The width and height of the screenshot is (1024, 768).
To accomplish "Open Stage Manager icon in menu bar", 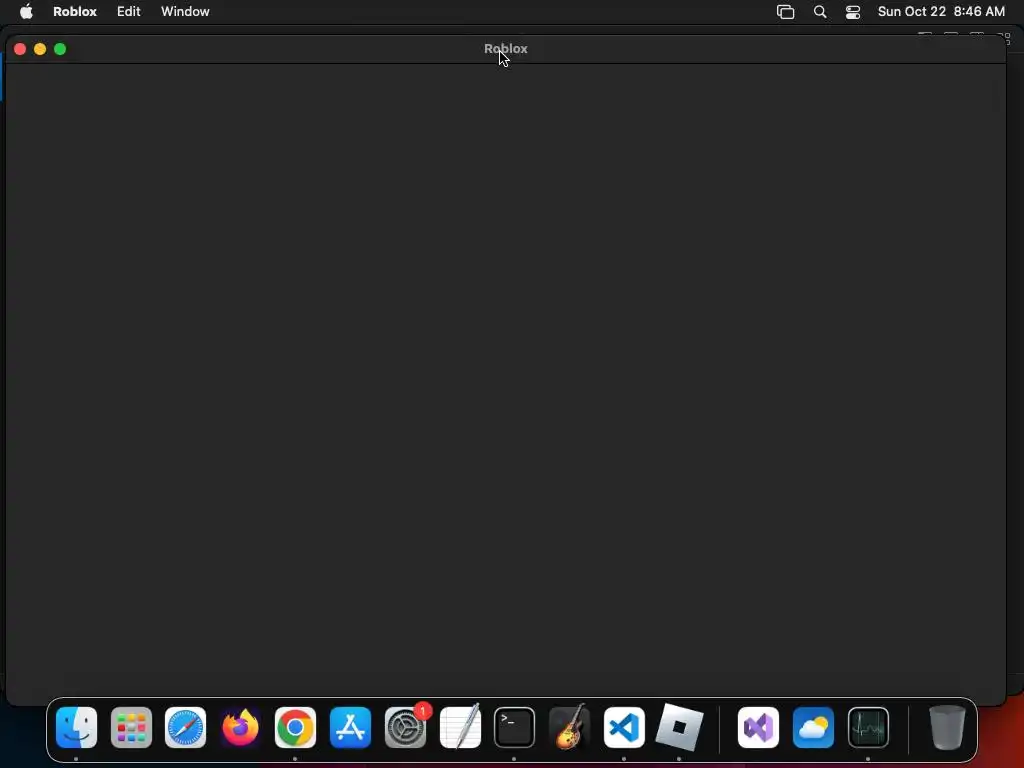I will 785,12.
